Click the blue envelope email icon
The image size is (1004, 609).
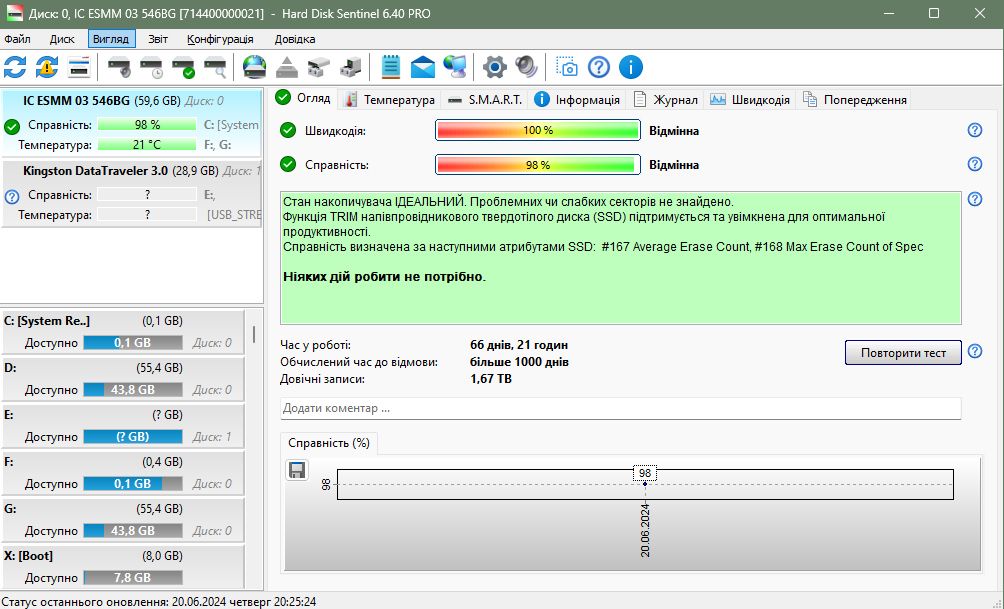(x=423, y=67)
